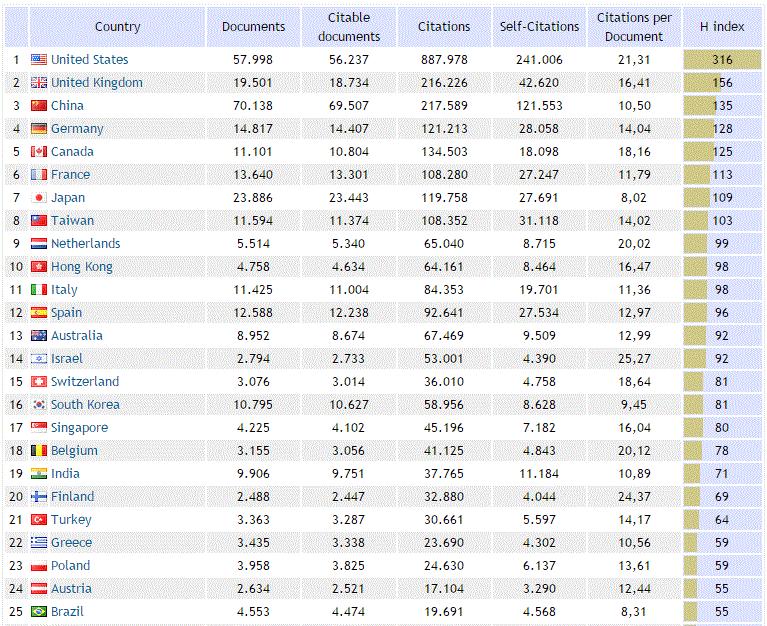The image size is (767, 626).
Task: Click the South Korea flag icon
Action: click(x=39, y=405)
